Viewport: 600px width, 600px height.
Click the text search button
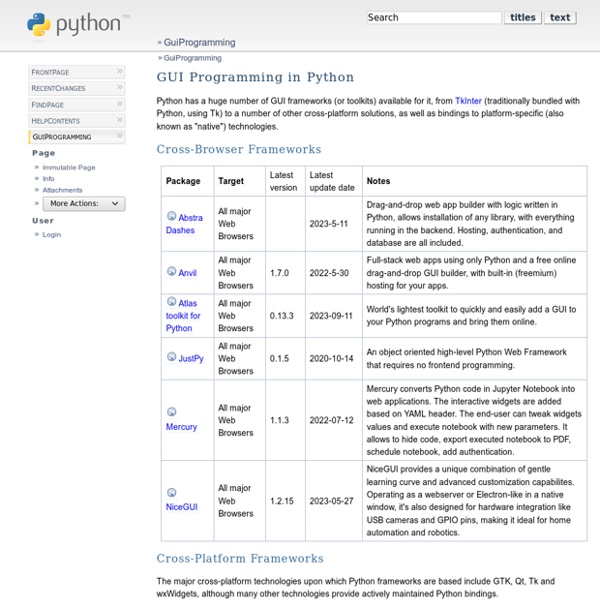pyautogui.click(x=560, y=18)
